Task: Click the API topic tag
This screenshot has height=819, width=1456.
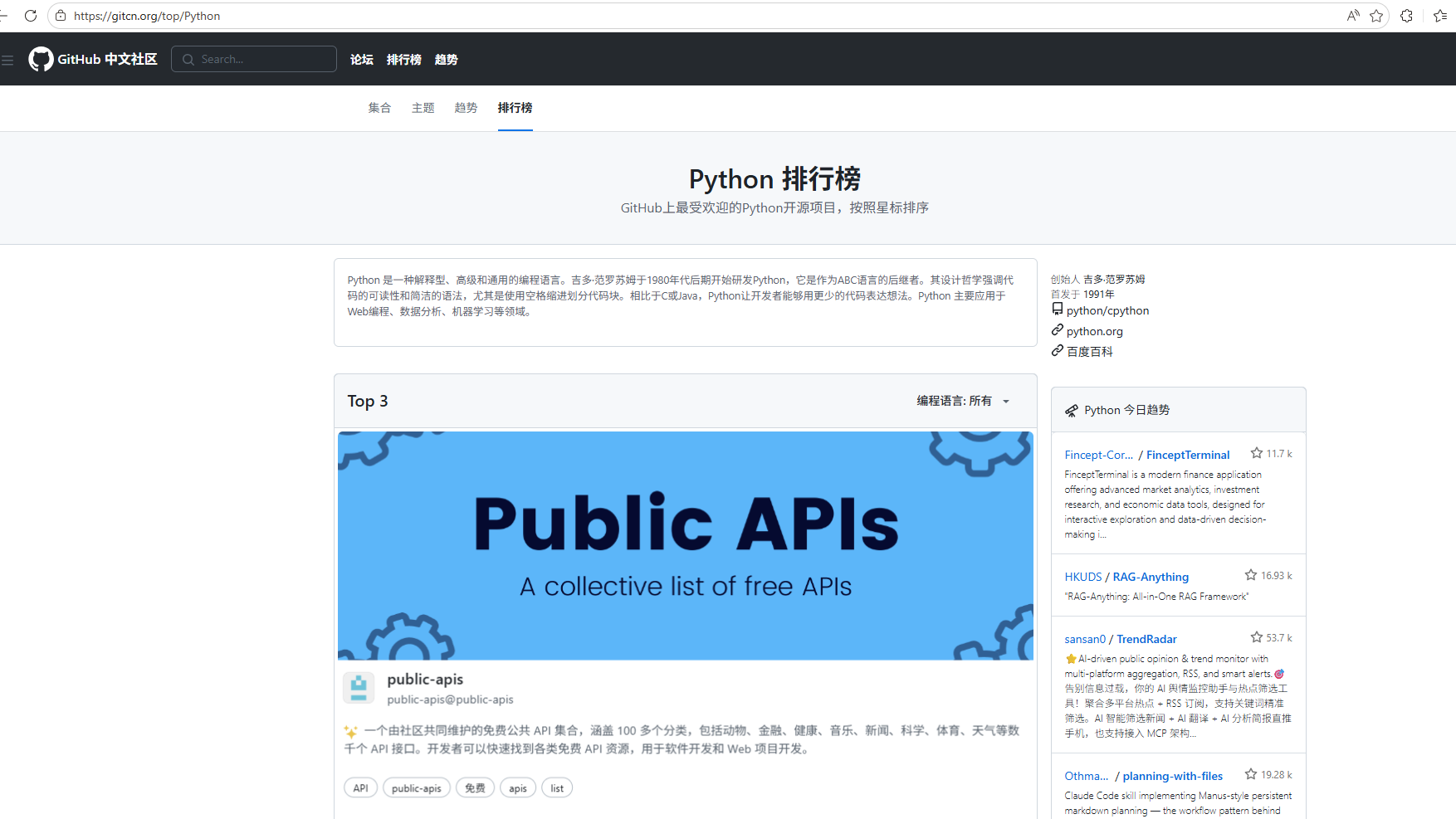Action: [x=360, y=788]
